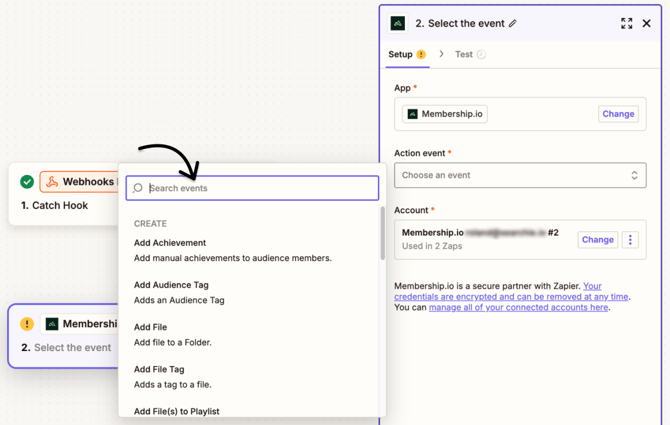Click the 'Adds an Audience Tag' description
Viewport: 670px width, 425px height.
(179, 300)
